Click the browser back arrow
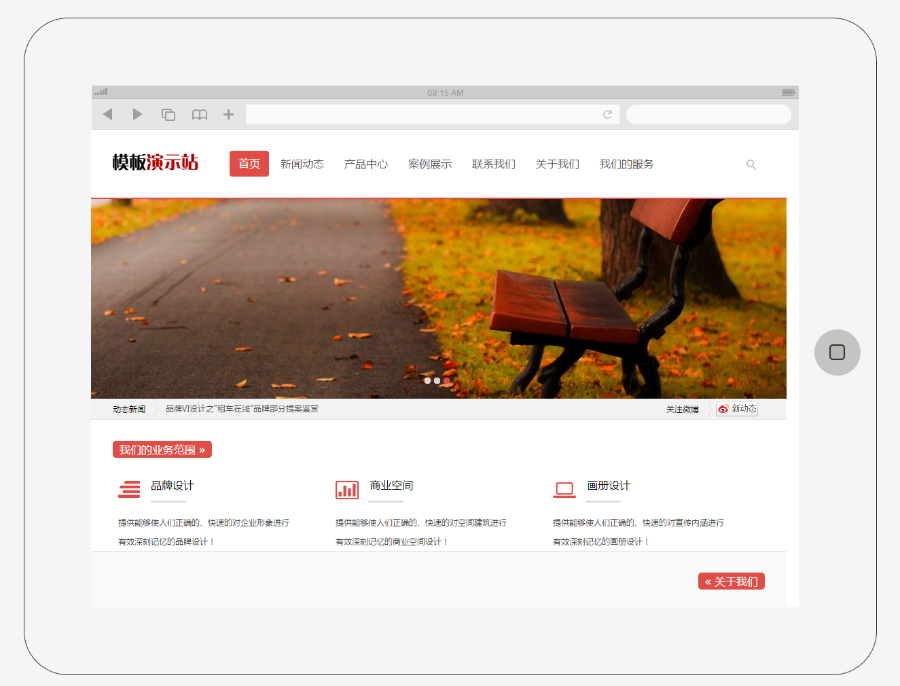 coord(107,114)
